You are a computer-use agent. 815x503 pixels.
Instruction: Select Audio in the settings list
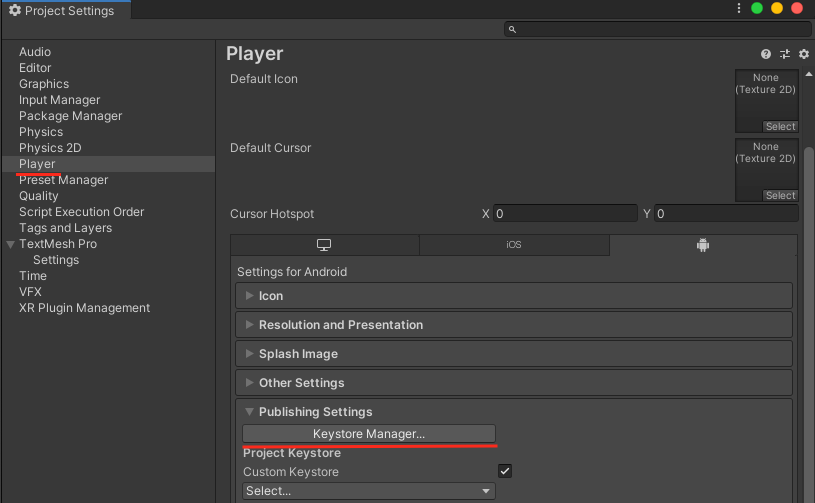click(x=35, y=52)
